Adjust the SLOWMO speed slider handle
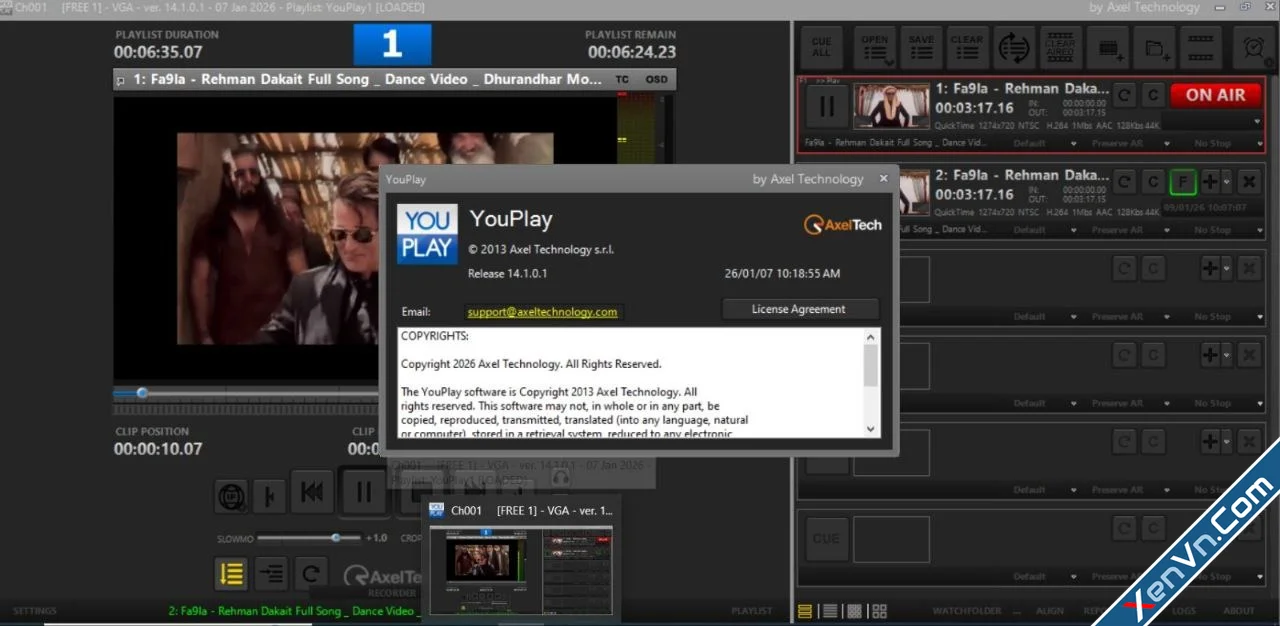Viewport: 1280px width, 626px height. click(x=336, y=537)
